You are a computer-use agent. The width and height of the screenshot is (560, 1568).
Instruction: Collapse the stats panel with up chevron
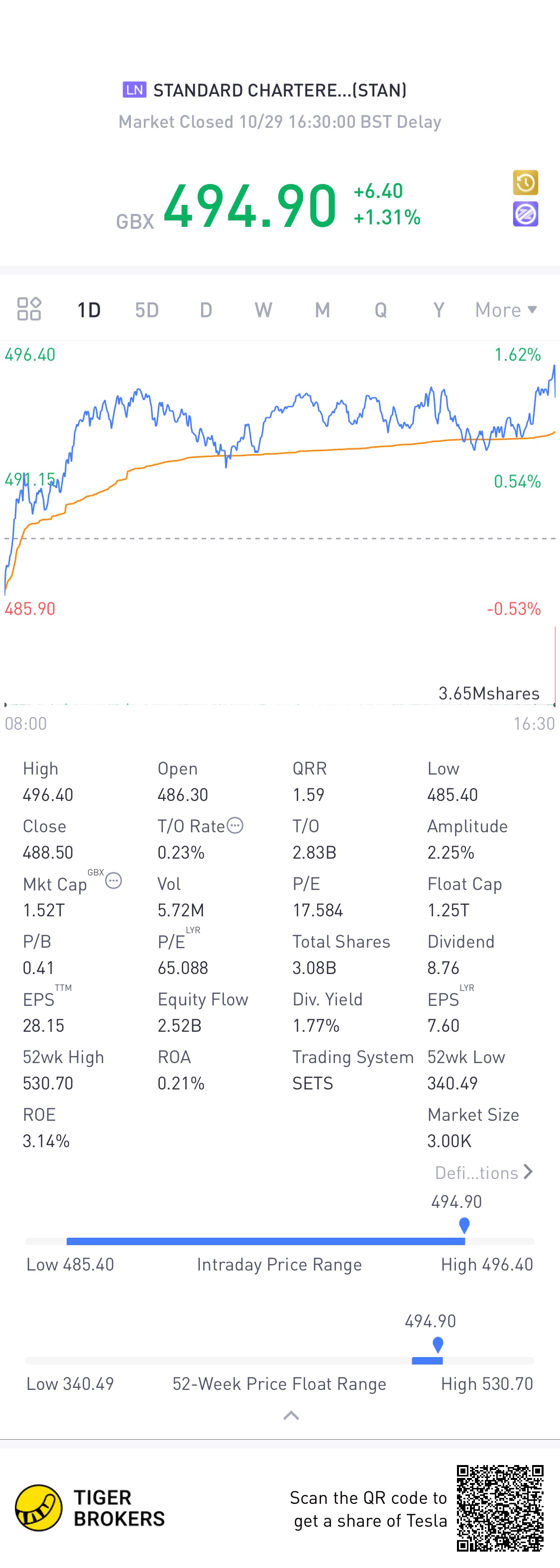pyautogui.click(x=291, y=1415)
